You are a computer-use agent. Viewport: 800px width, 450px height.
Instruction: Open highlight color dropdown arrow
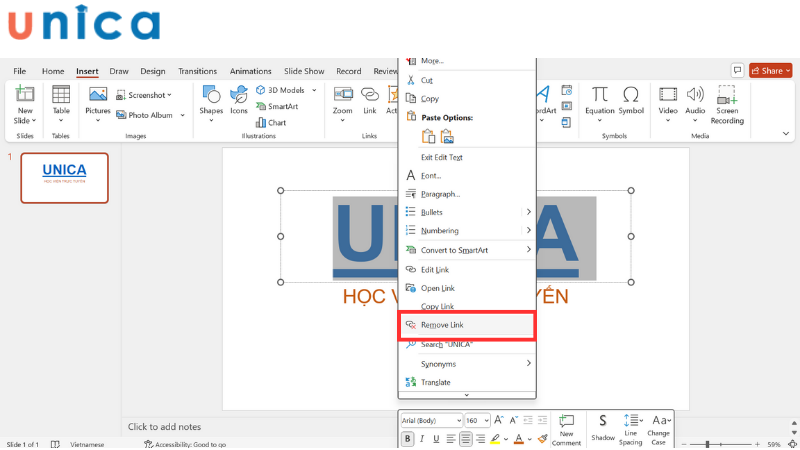(x=506, y=439)
